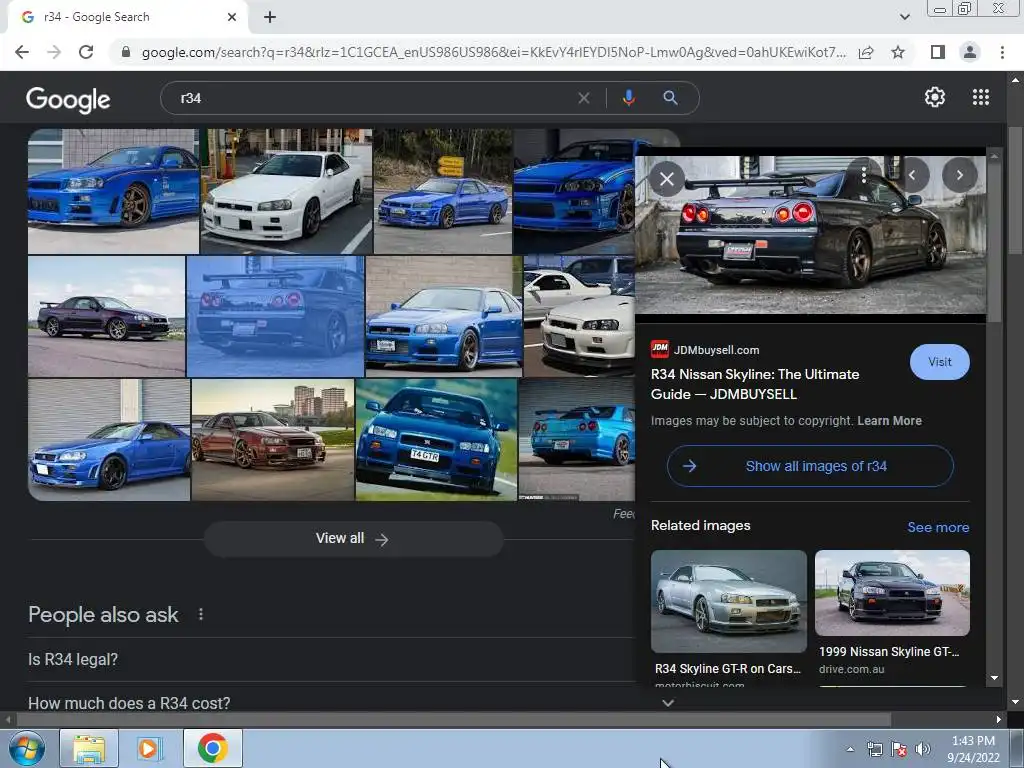The height and width of the screenshot is (768, 1024).
Task: Start a voice search with microphone
Action: click(x=628, y=98)
